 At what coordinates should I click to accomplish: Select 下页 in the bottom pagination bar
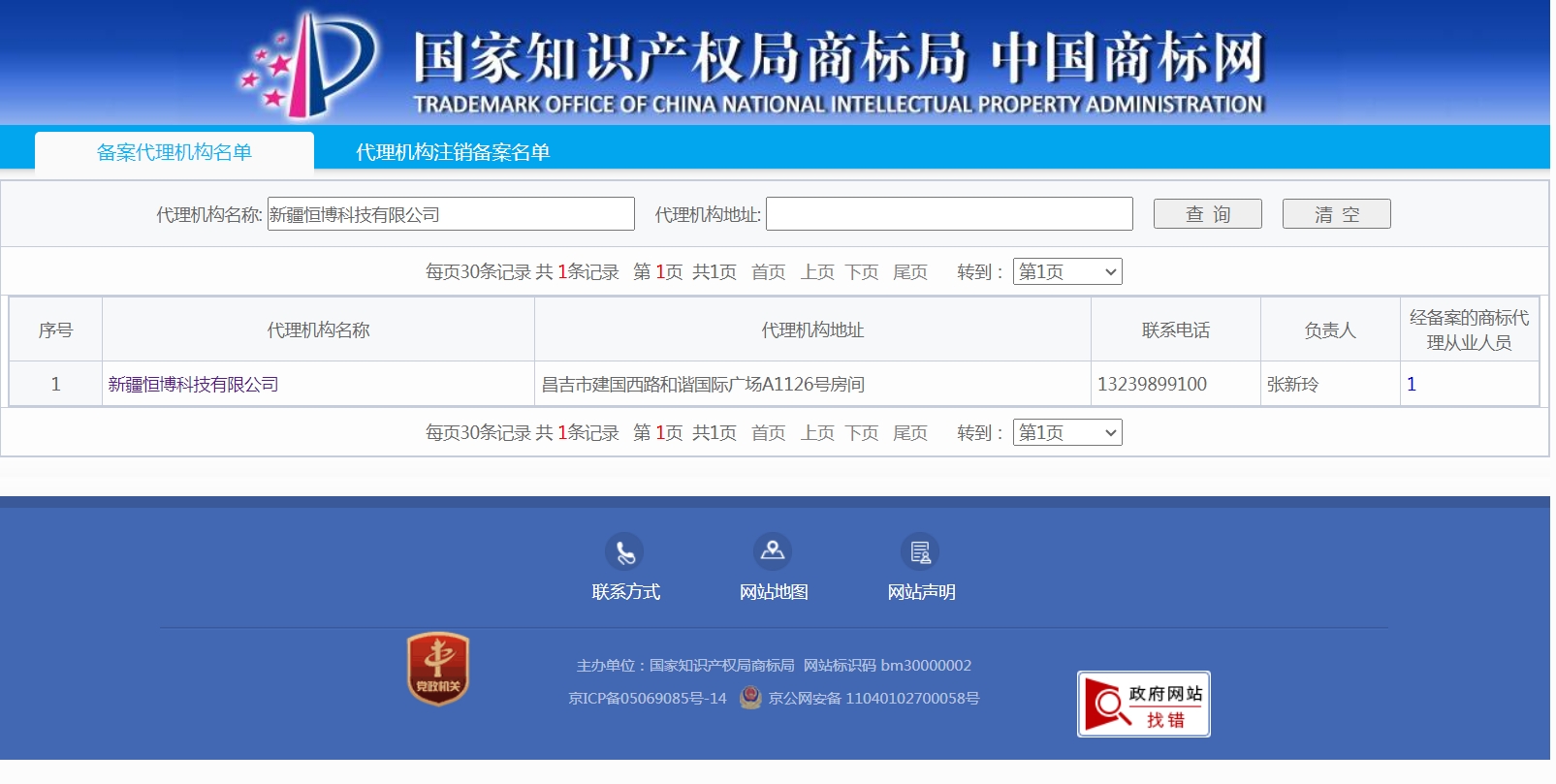click(x=862, y=433)
